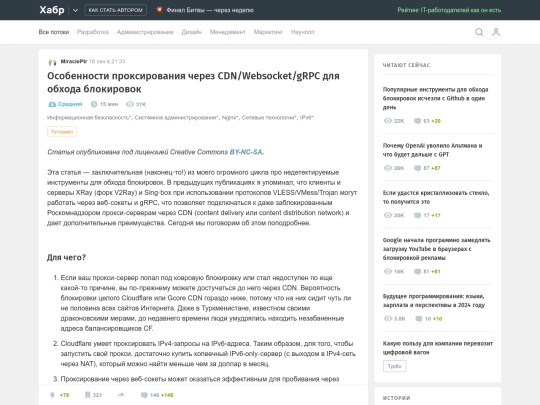Click the ИСТОРИИ sidebar heading
The width and height of the screenshot is (540, 405).
pos(396,398)
